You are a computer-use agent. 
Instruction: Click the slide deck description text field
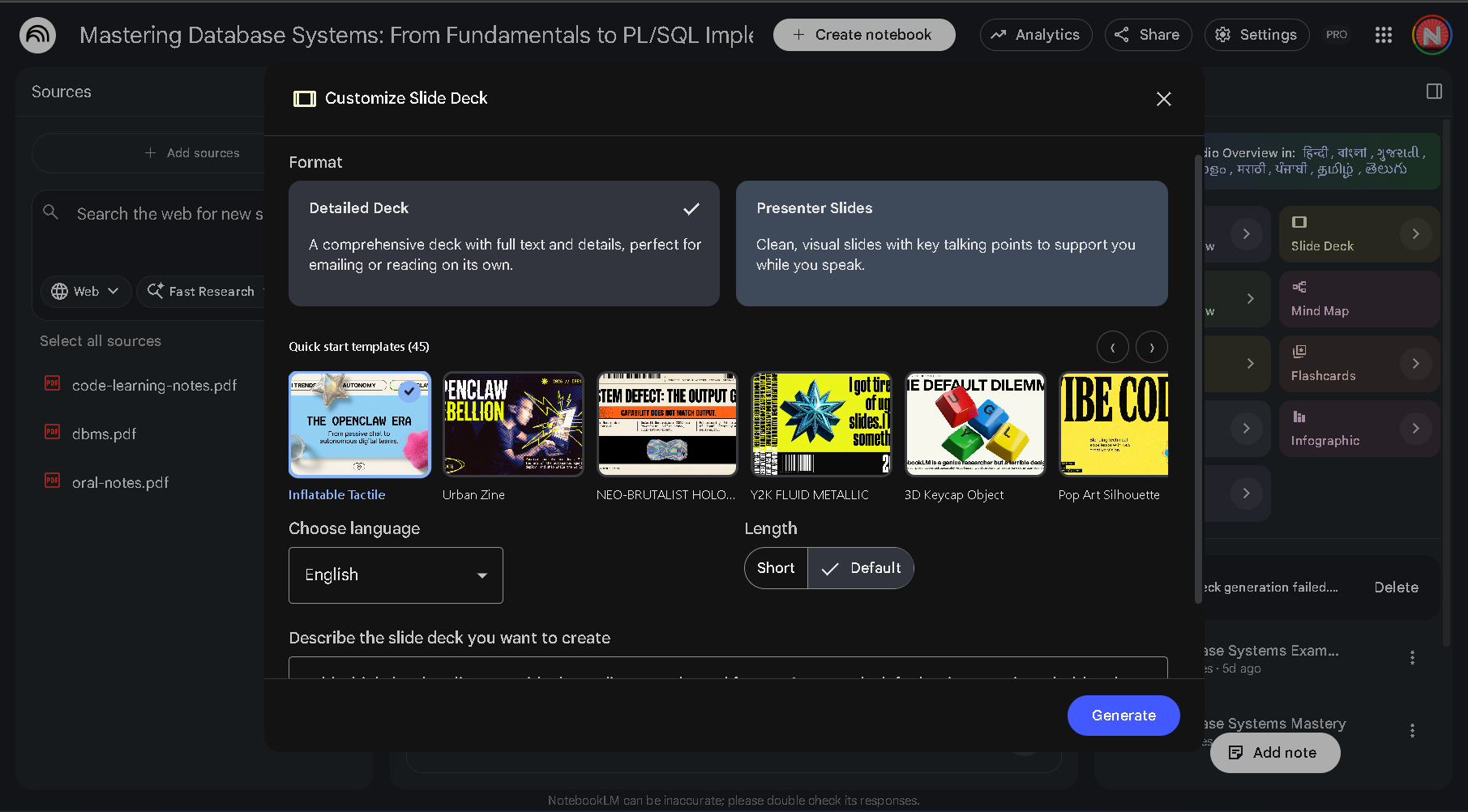coord(728,668)
